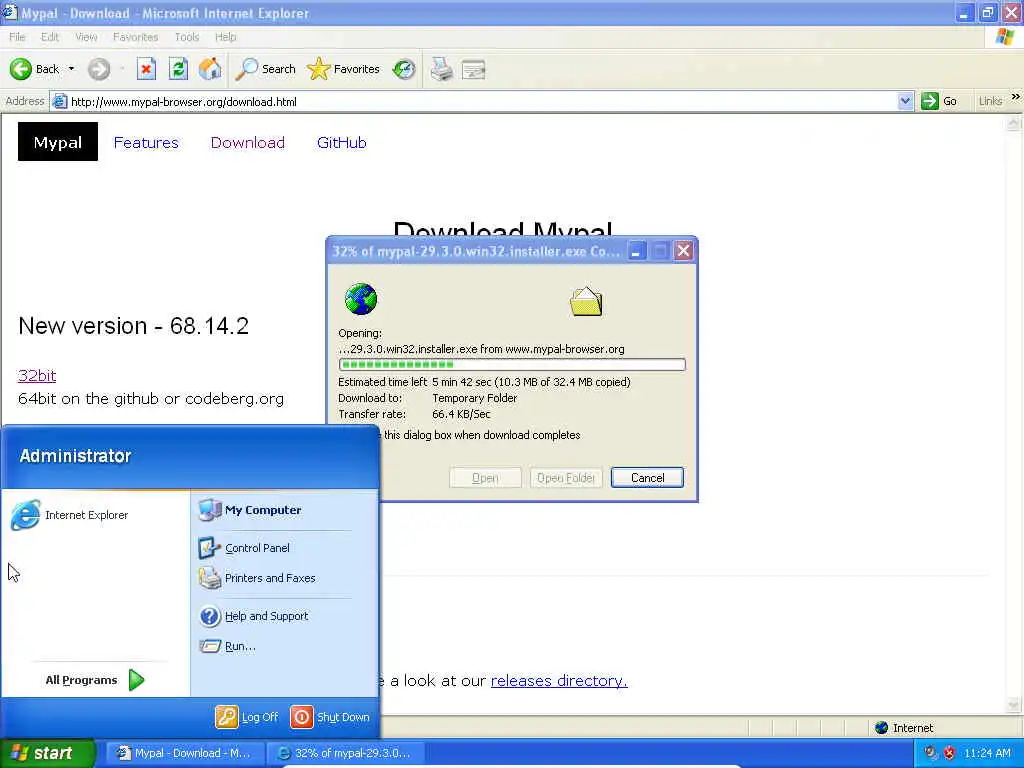Expand All Programs submenu
This screenshot has width=1024, height=768.
pos(95,680)
